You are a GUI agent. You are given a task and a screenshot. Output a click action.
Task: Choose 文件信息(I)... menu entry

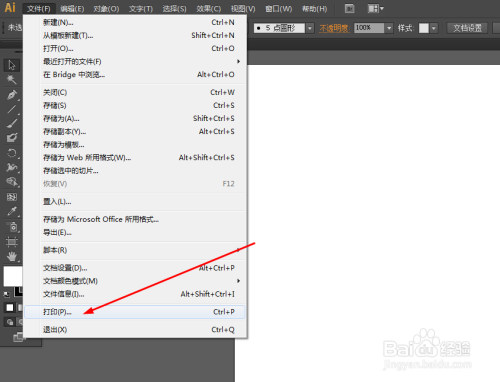pyautogui.click(x=135, y=294)
